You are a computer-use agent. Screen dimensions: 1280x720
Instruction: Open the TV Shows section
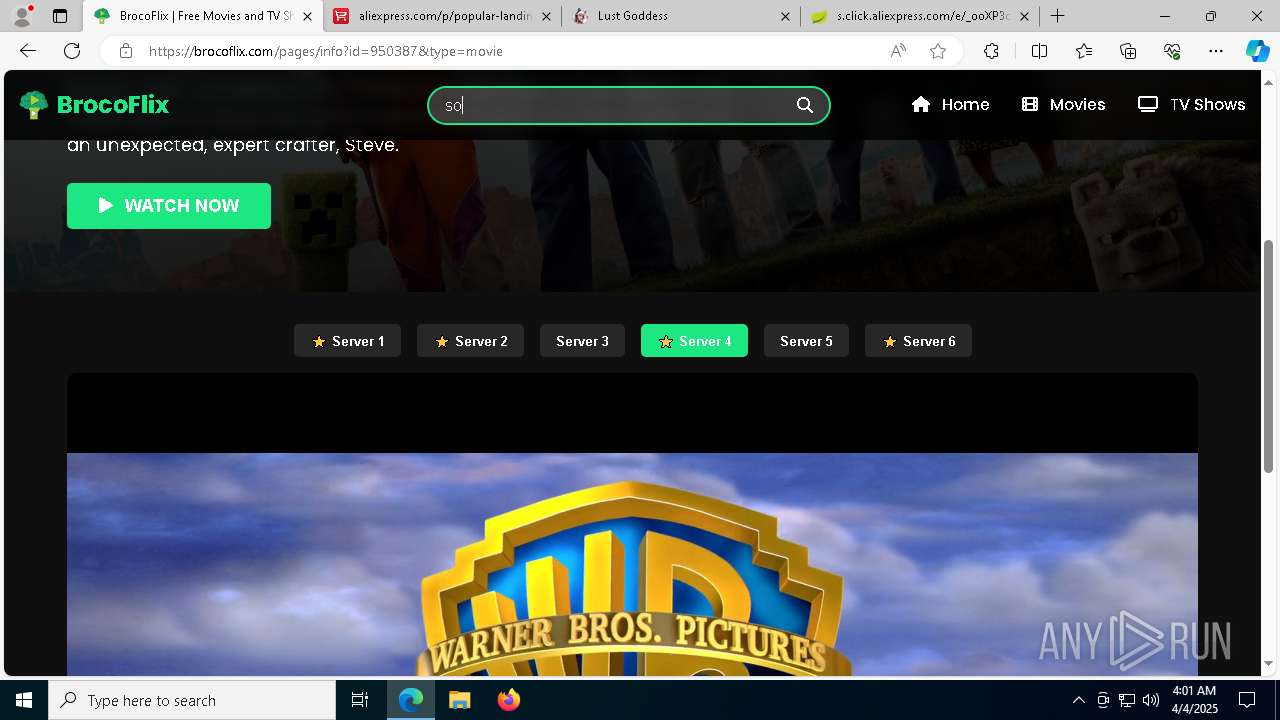click(1191, 104)
